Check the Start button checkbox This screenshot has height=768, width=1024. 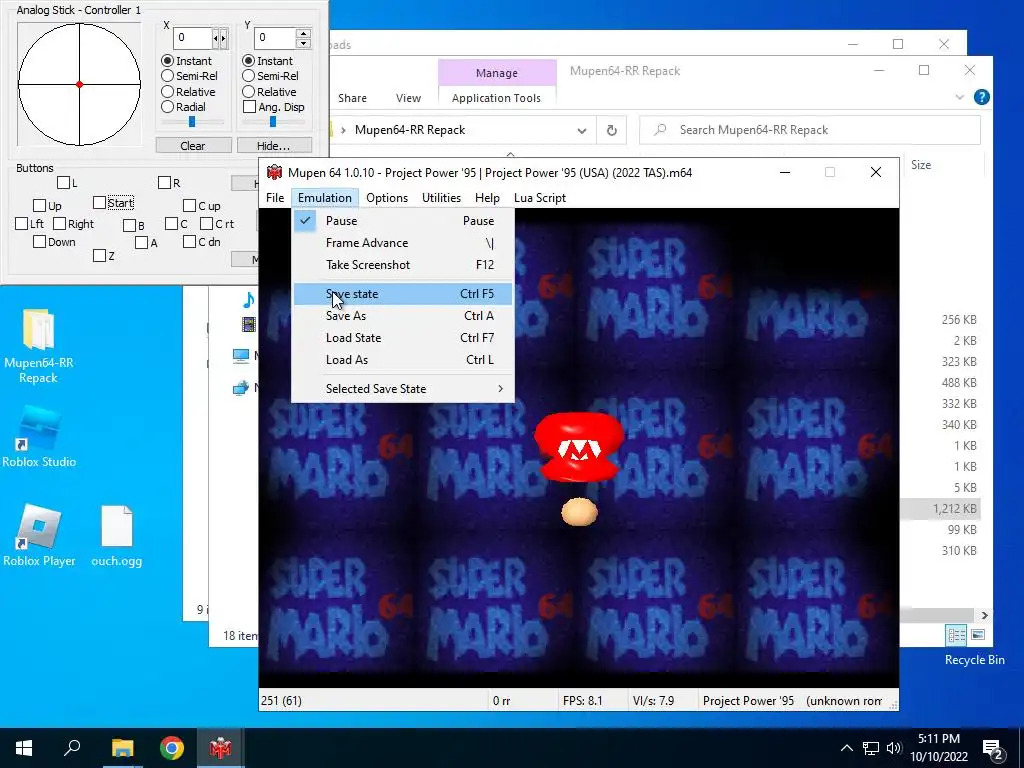[99, 202]
